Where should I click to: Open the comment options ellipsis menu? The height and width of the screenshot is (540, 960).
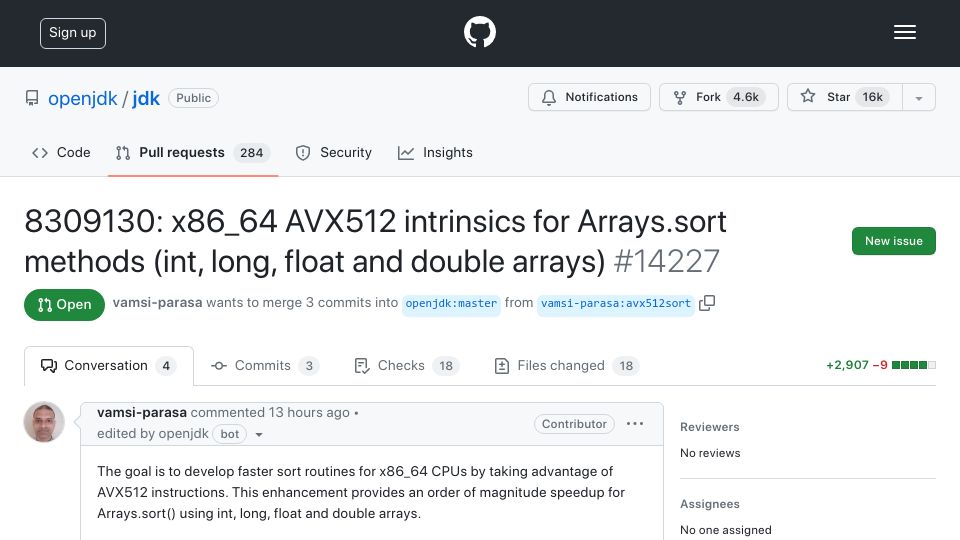click(635, 424)
